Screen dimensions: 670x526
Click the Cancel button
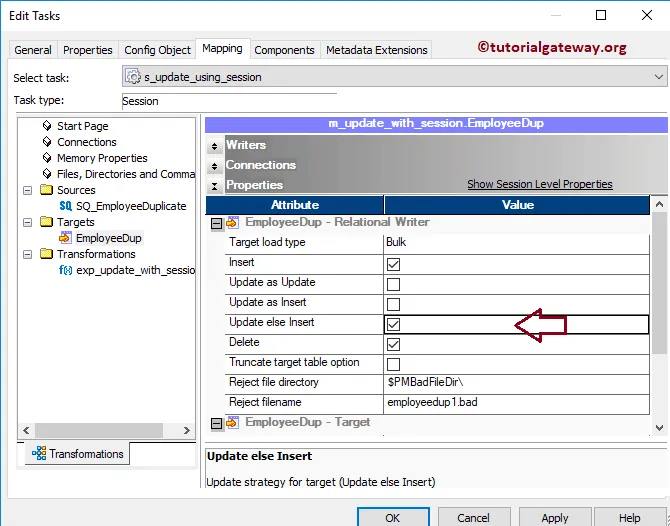pos(473,517)
